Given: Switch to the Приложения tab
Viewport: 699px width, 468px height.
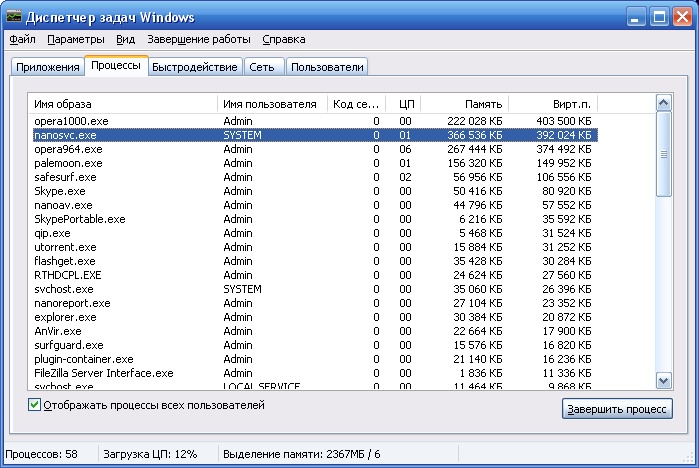Looking at the screenshot, I should pyautogui.click(x=48, y=67).
